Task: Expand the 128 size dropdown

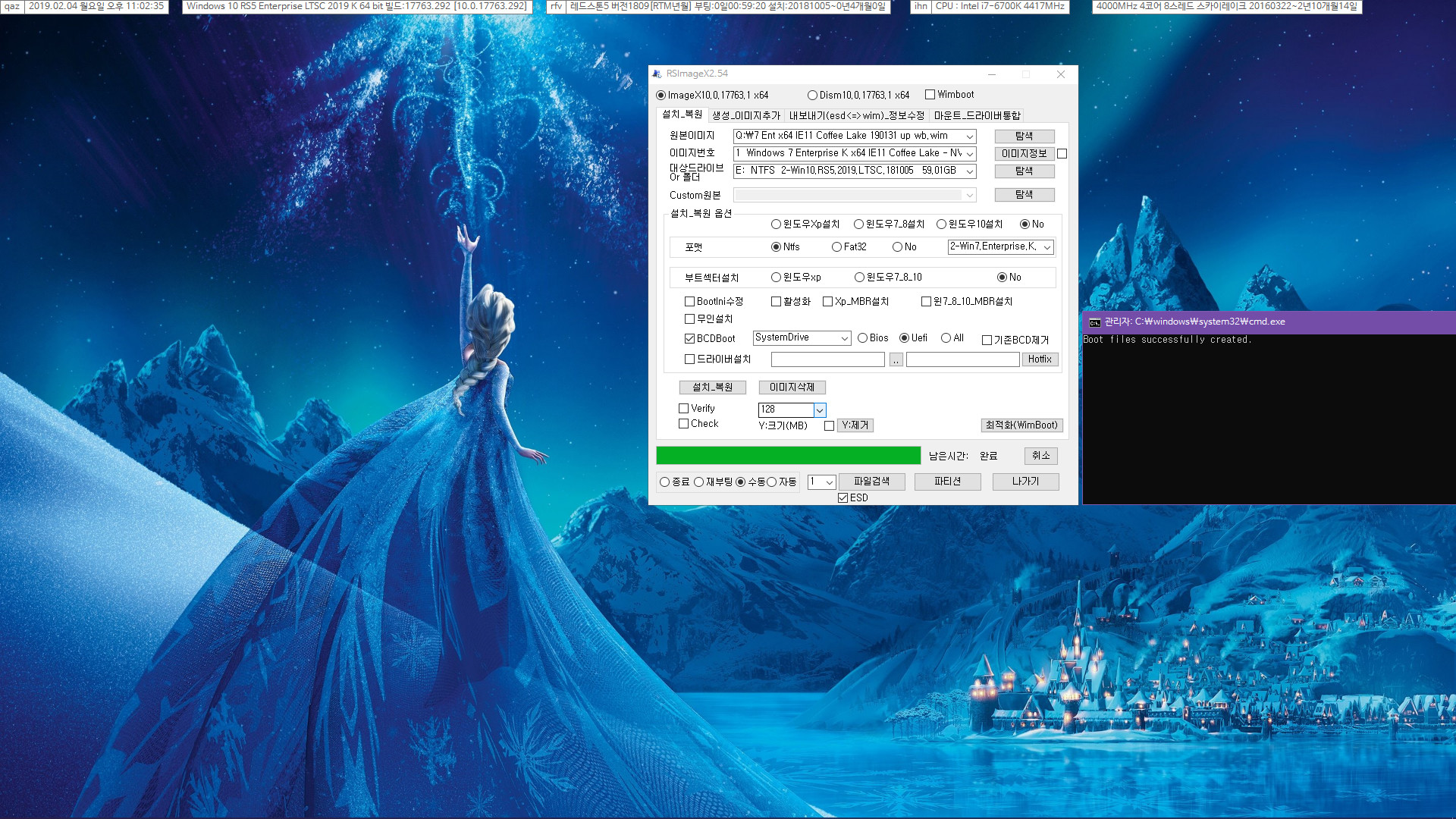Action: (820, 410)
